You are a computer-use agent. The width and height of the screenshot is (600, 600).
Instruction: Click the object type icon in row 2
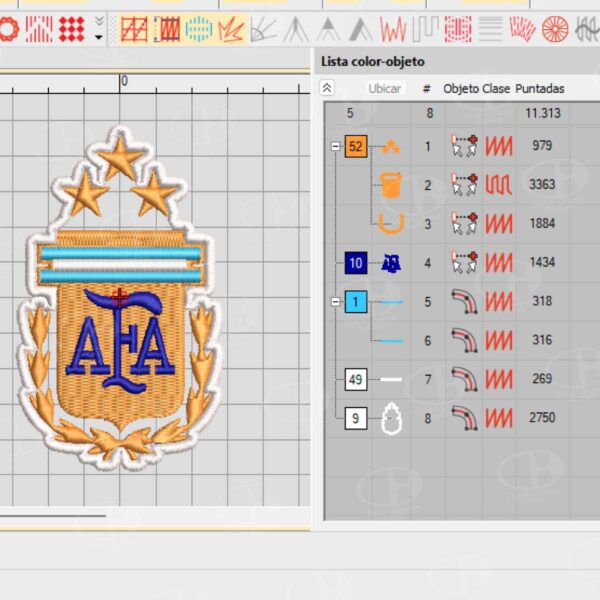pos(464,185)
